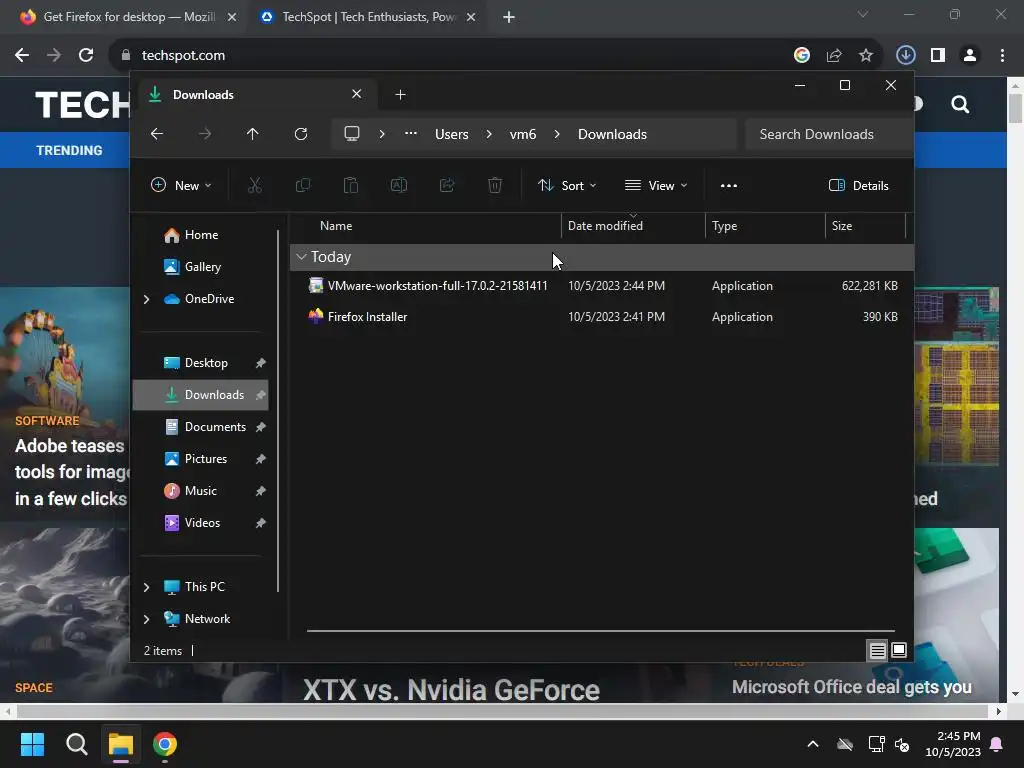Show hidden system tray icons
Screen dimensions: 1024x768
(813, 744)
